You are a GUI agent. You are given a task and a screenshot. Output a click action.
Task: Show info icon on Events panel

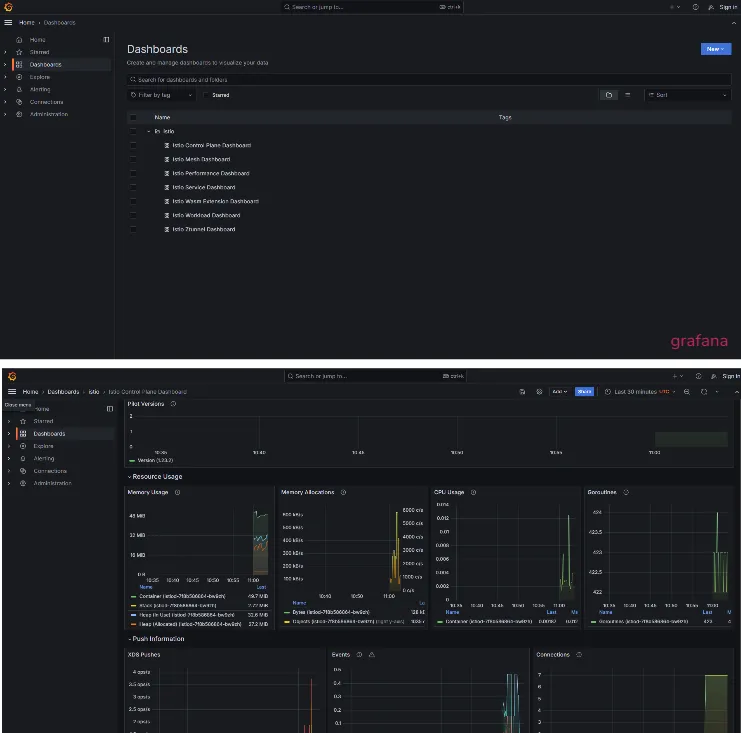(x=359, y=655)
